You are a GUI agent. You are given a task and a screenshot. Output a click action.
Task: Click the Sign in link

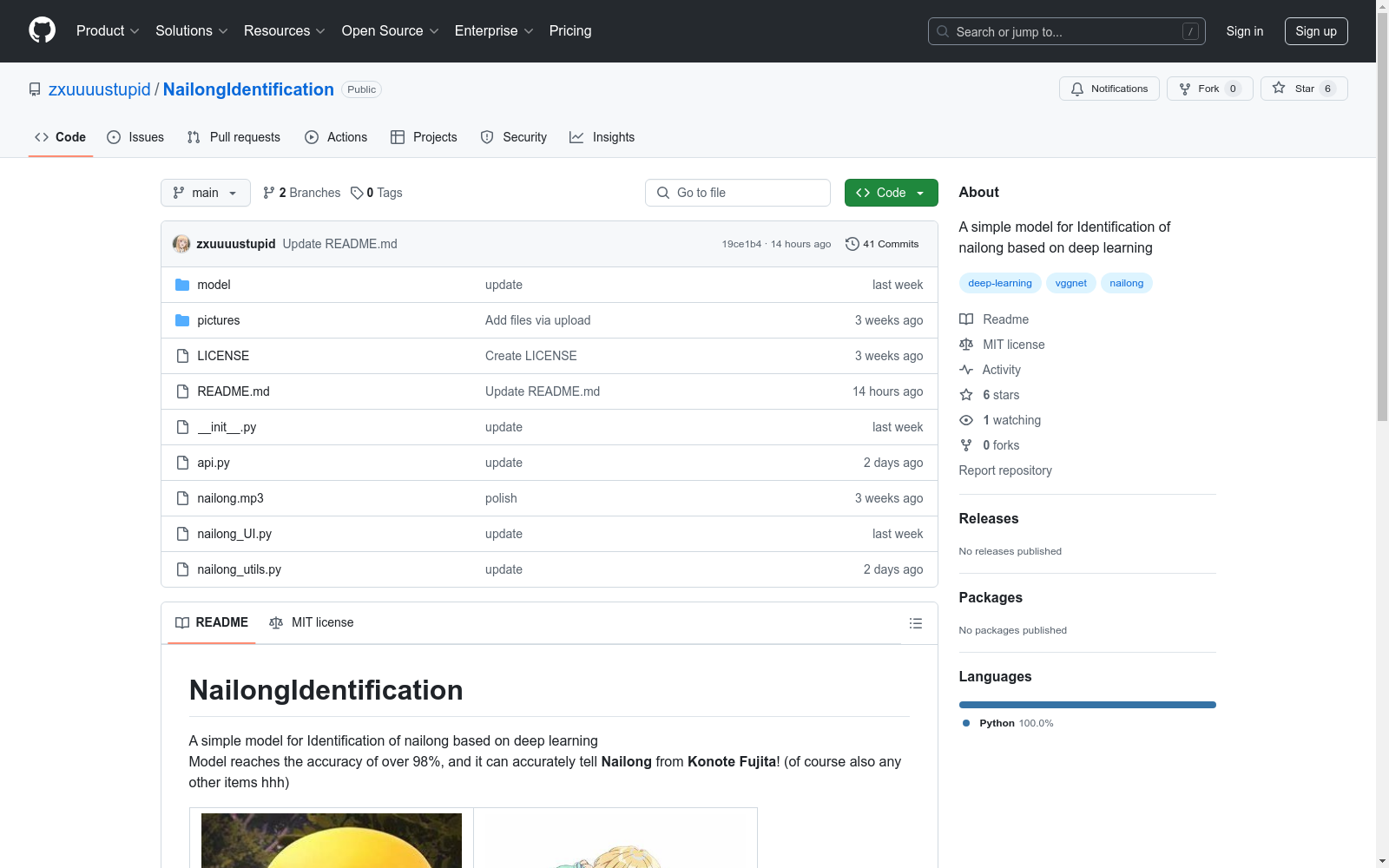click(1244, 31)
